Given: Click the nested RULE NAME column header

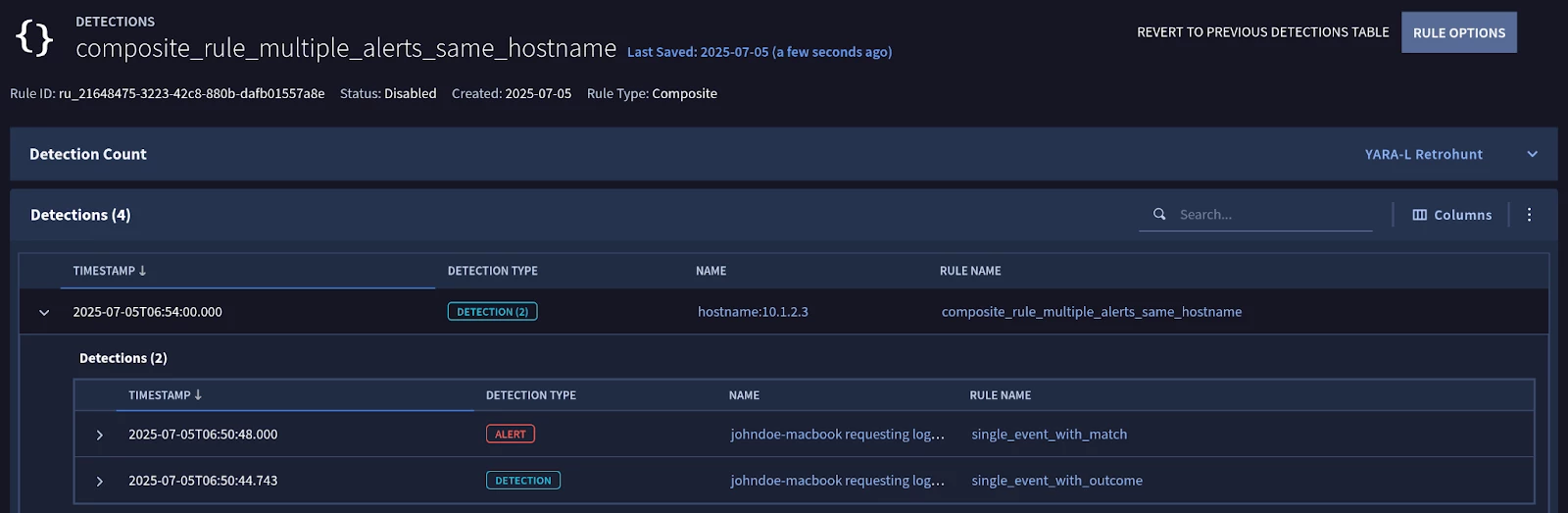Looking at the screenshot, I should pos(1001,395).
